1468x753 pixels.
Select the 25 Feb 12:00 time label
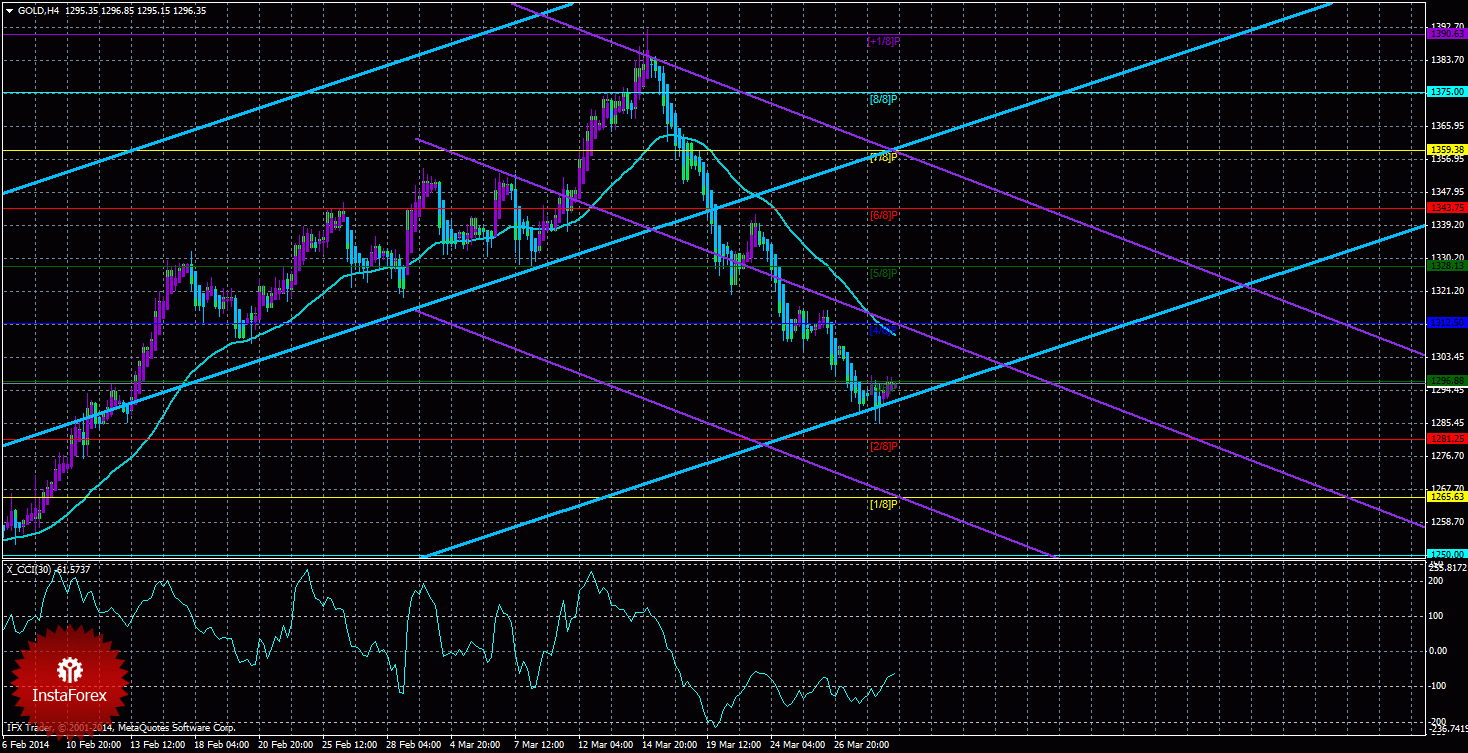(351, 745)
